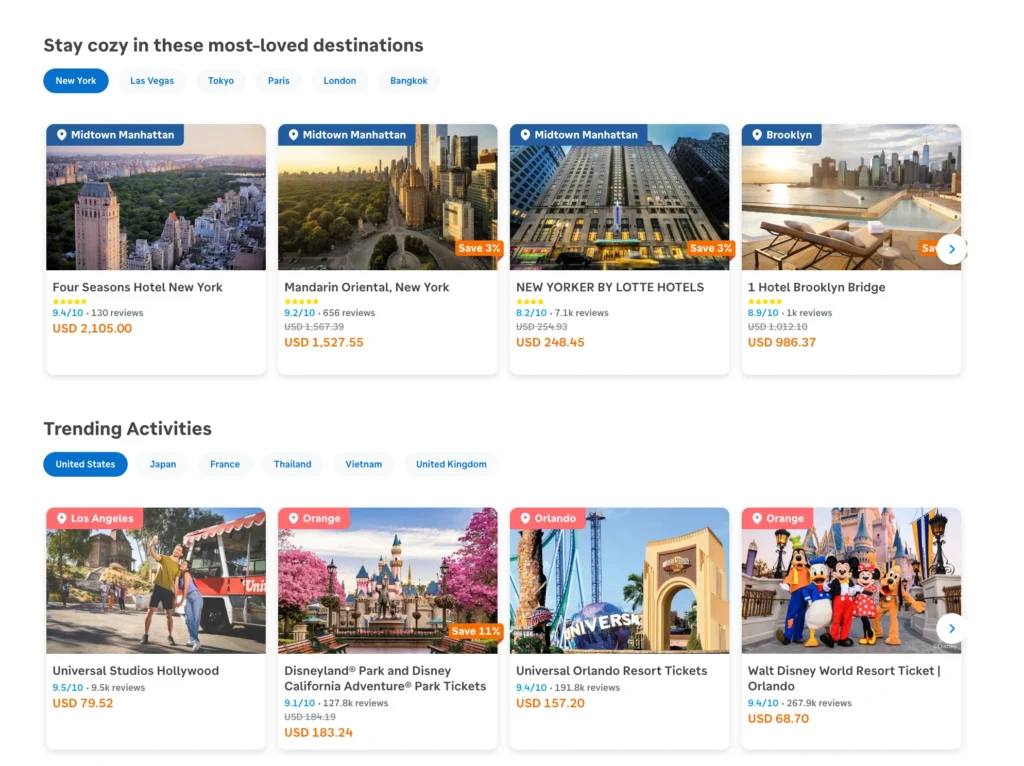
Task: Show trending activities in France
Action: pyautogui.click(x=225, y=464)
